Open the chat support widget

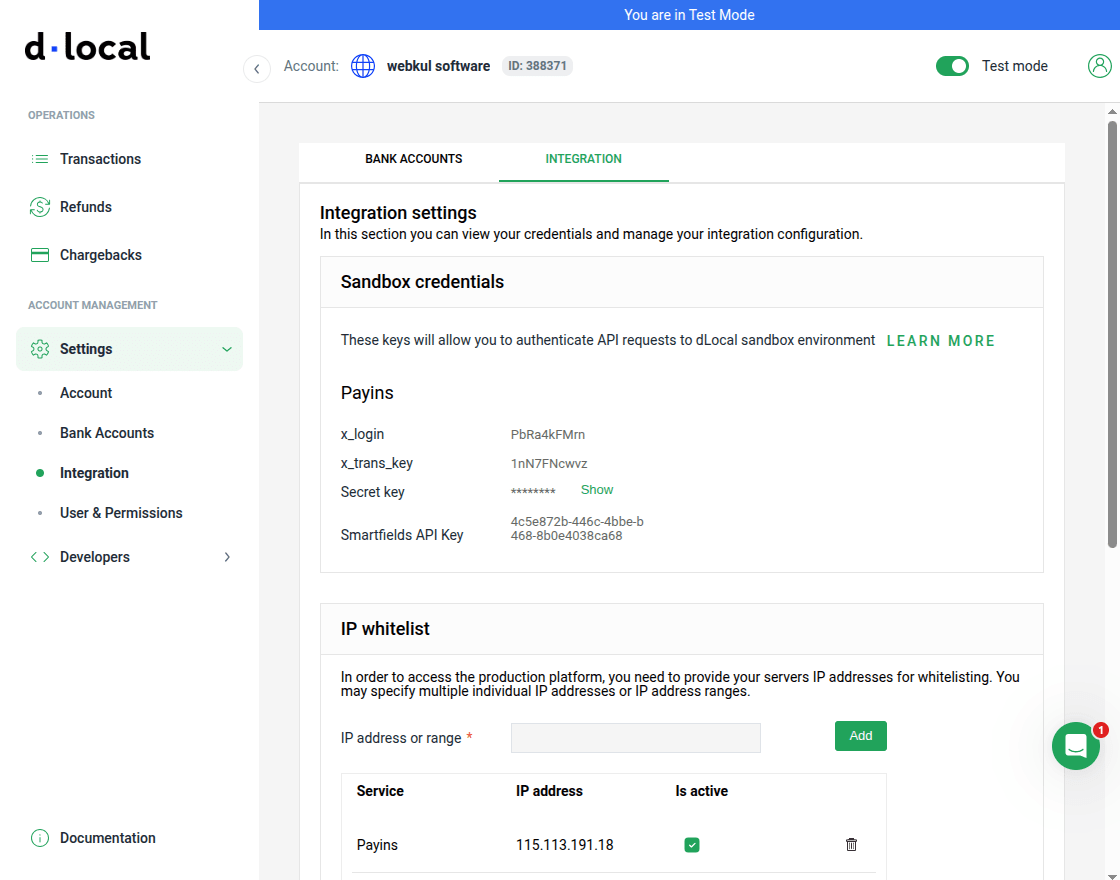(x=1075, y=746)
